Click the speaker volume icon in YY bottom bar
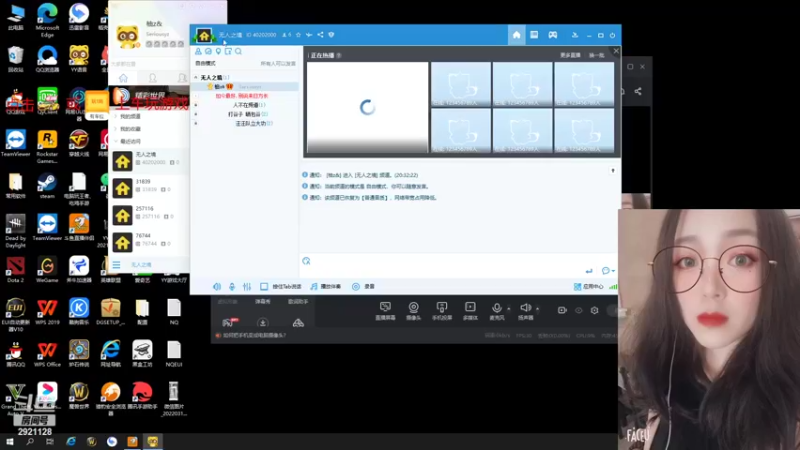This screenshot has height=450, width=800. pos(217,287)
